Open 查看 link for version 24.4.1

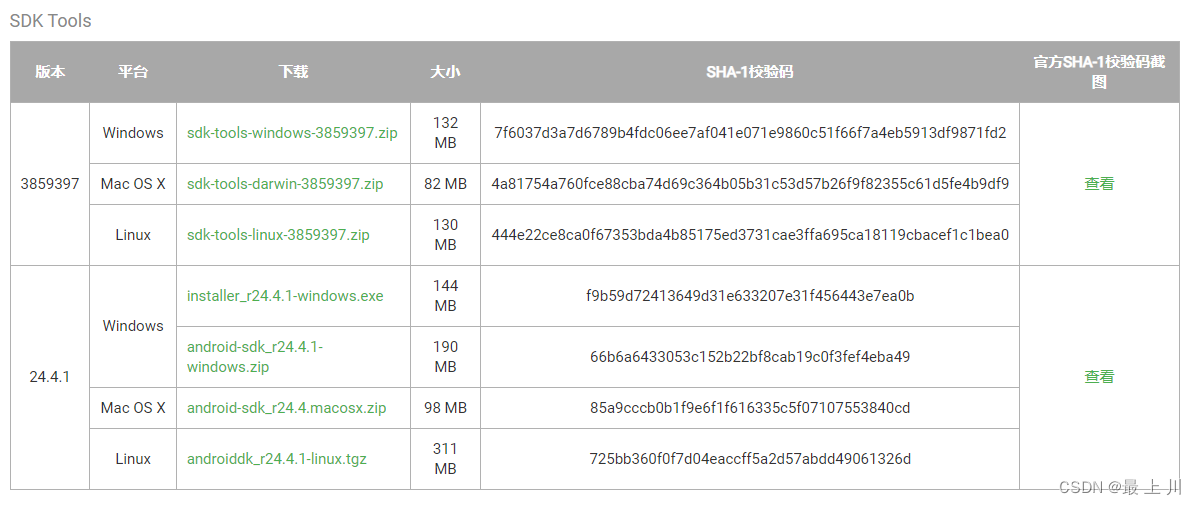1099,377
